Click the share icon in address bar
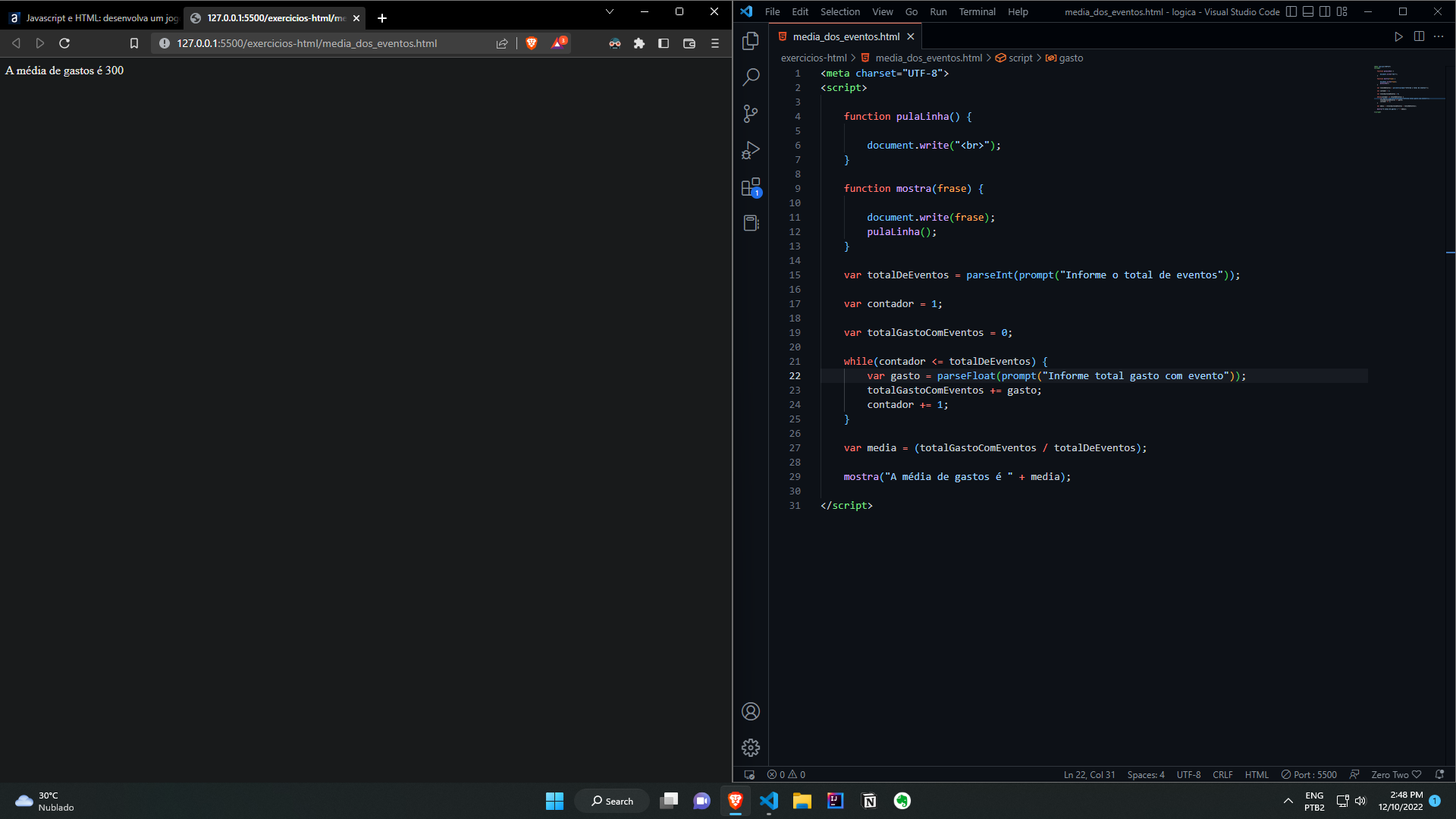This screenshot has width=1456, height=819. pos(502,43)
